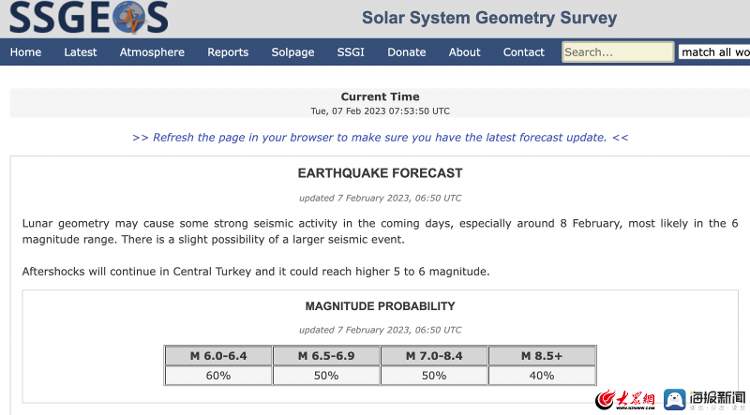Go to the Latest menu item
This screenshot has width=750, height=415.
[80, 52]
